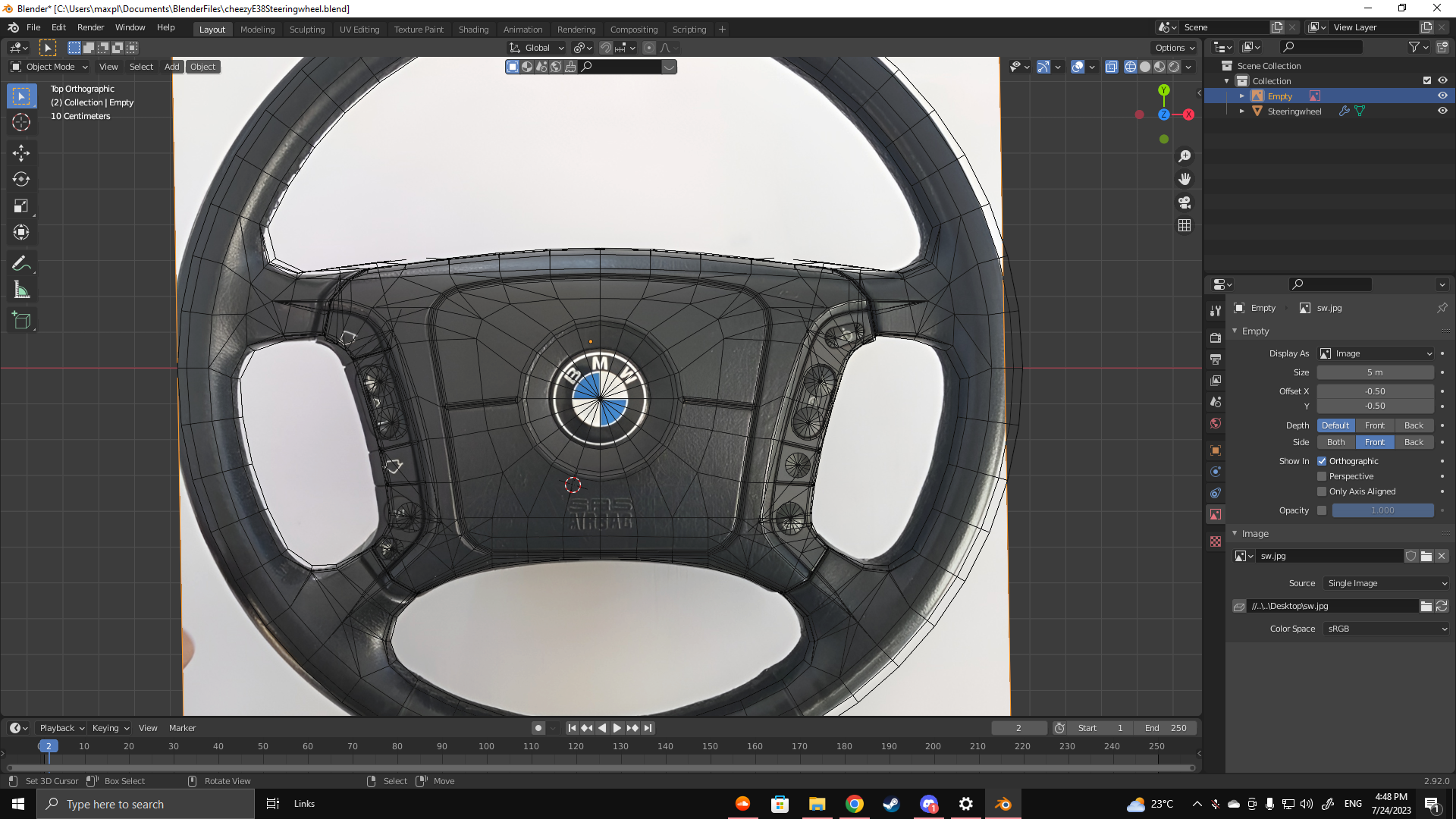This screenshot has height=819, width=1456.
Task: Activate the Annotate tool
Action: point(21,263)
